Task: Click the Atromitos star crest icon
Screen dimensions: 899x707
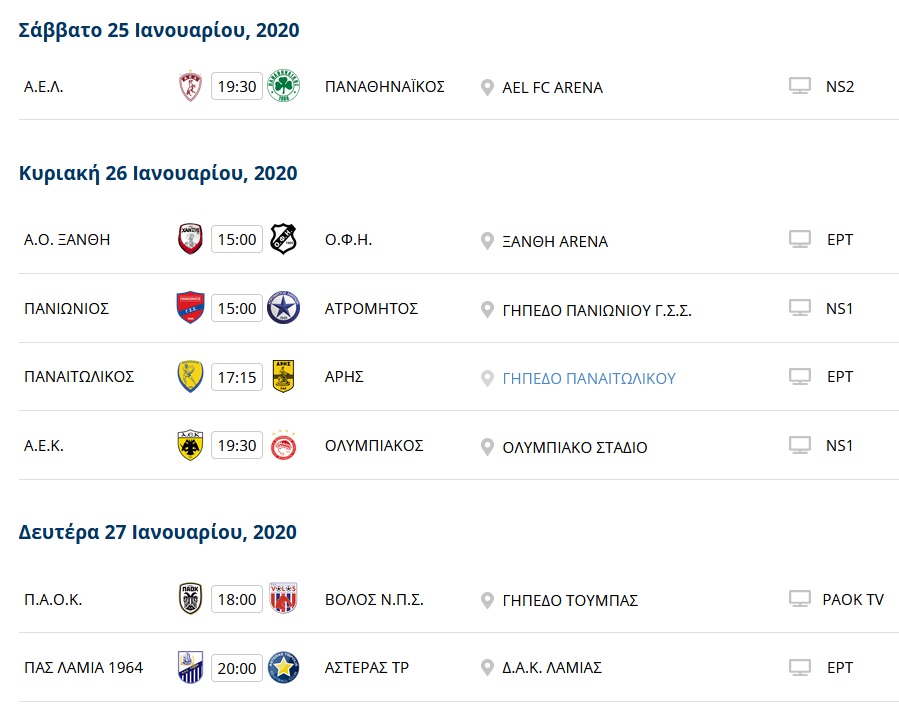Action: pyautogui.click(x=284, y=308)
